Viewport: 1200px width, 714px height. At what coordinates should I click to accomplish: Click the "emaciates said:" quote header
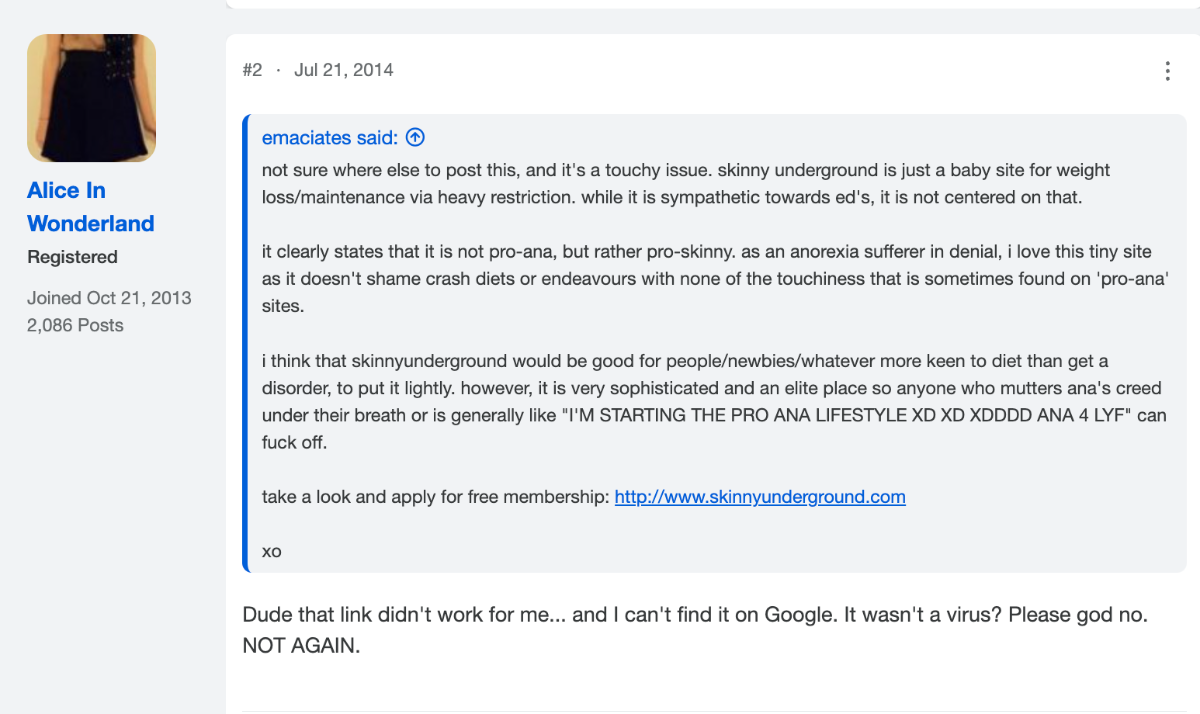pyautogui.click(x=330, y=138)
